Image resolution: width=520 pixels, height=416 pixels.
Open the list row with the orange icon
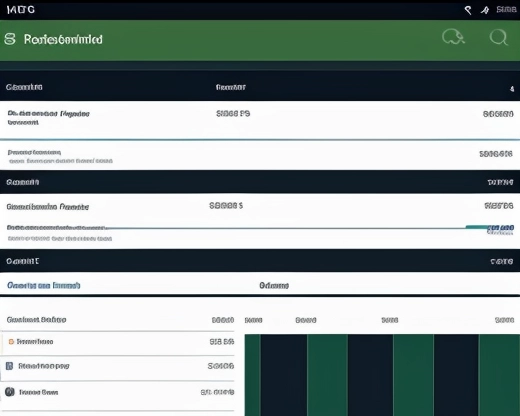click(117, 343)
